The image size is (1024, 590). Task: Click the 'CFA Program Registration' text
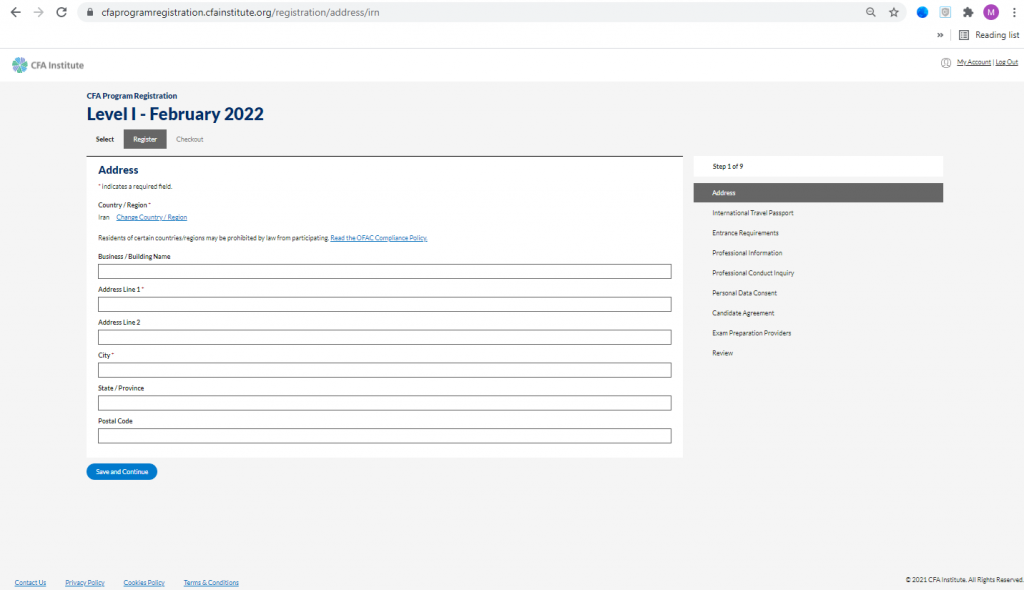(x=132, y=95)
